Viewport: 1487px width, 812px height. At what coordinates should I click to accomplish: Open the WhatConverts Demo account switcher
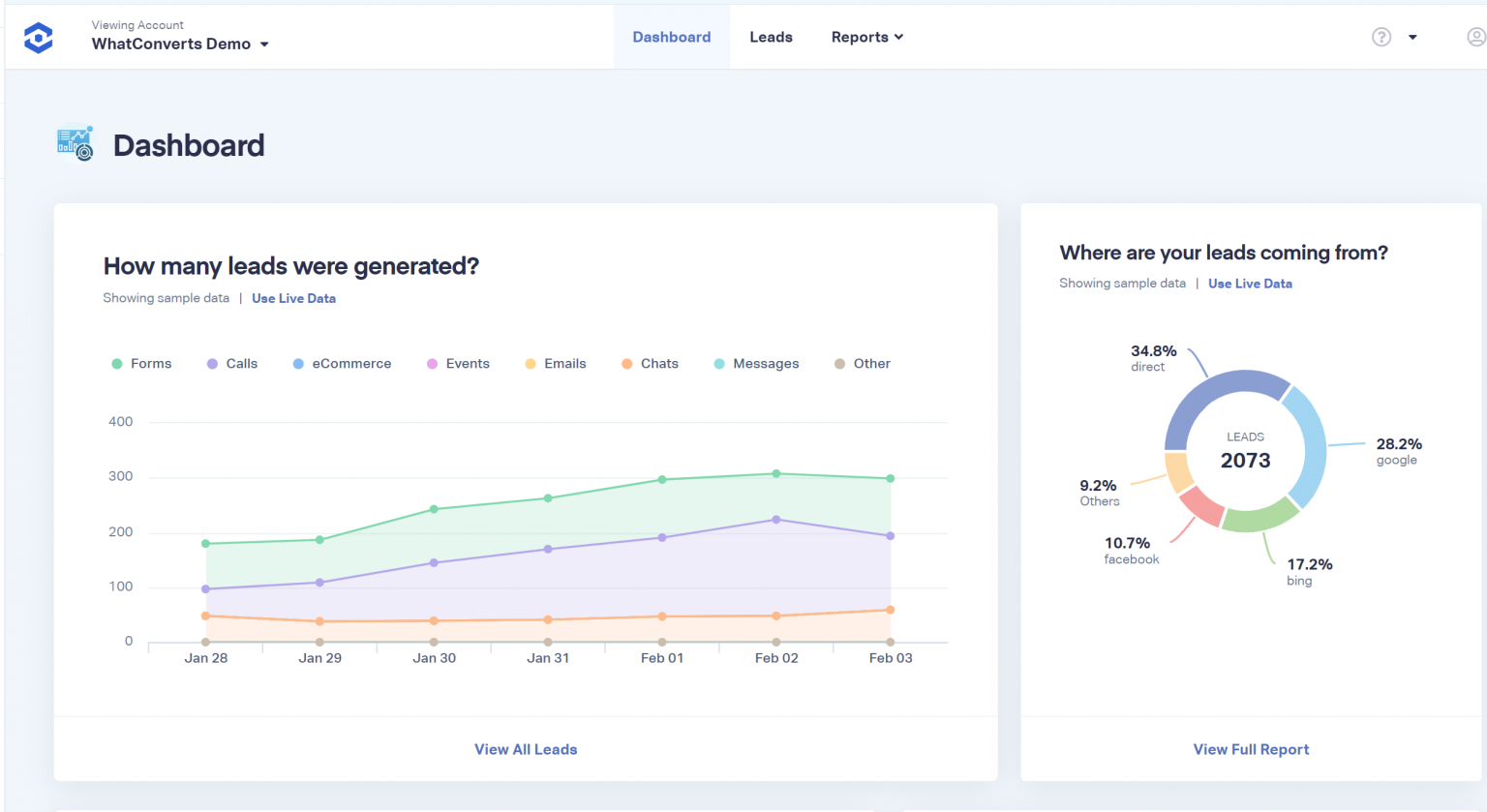pos(180,43)
